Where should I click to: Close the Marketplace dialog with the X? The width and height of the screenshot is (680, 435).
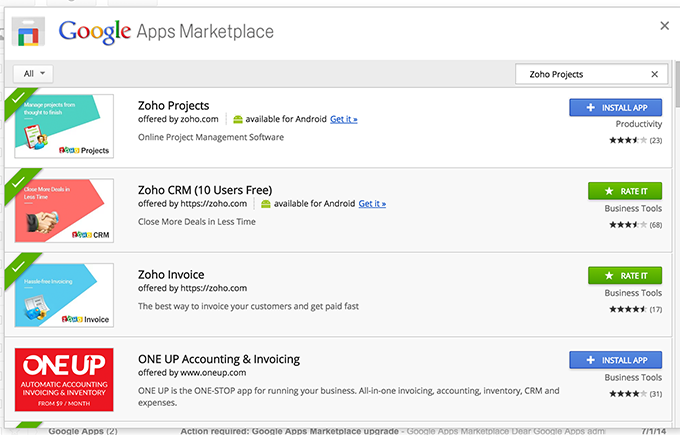tap(665, 25)
